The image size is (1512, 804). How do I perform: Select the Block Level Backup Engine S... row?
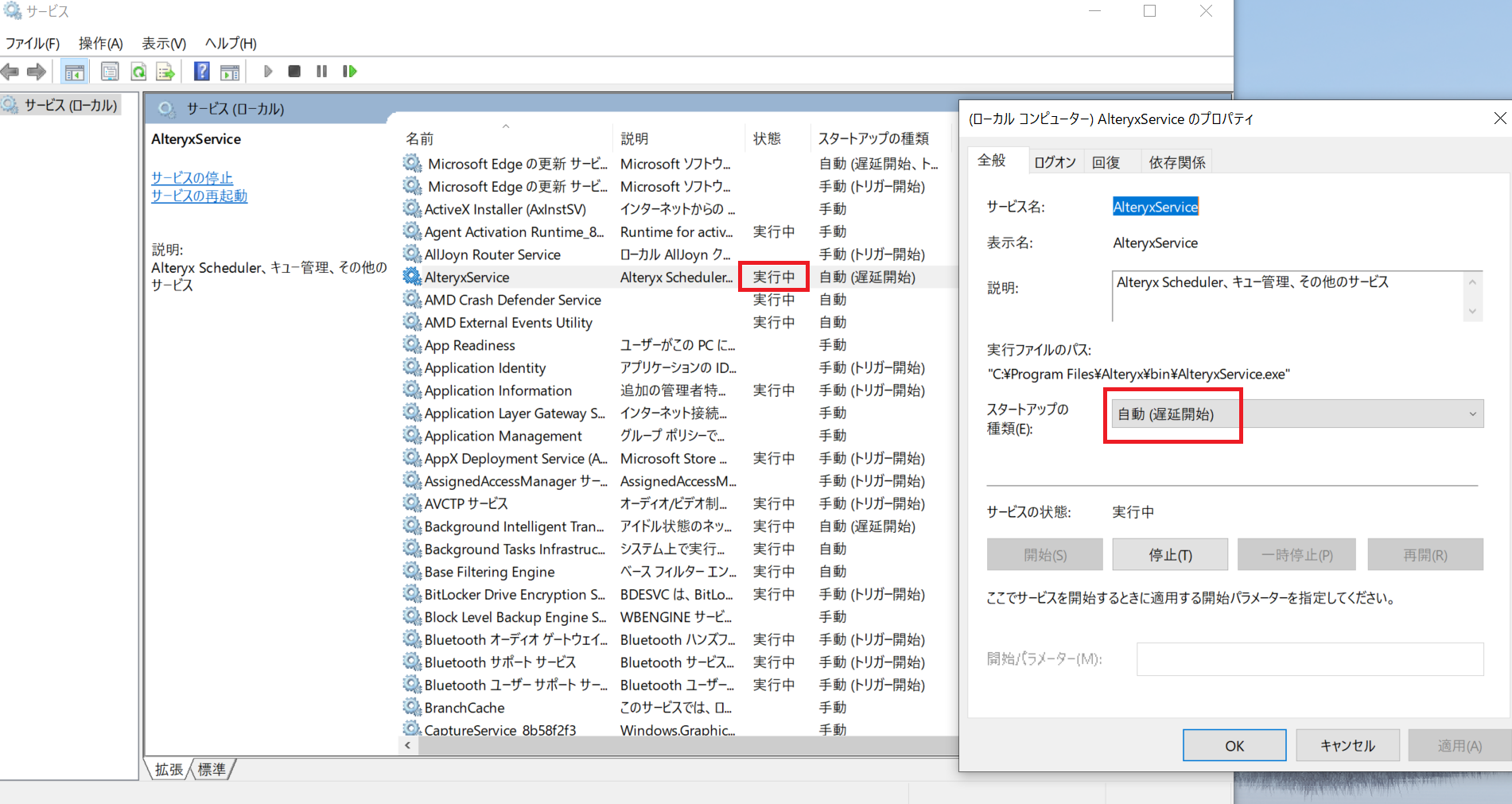[678, 617]
